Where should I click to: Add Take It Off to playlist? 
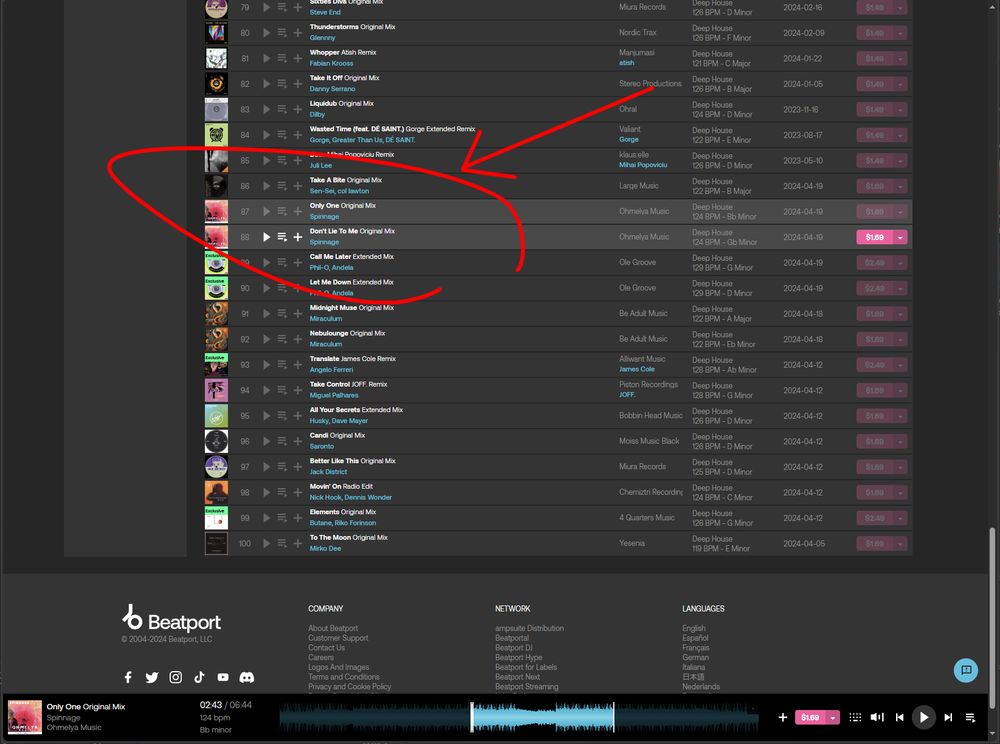click(298, 84)
